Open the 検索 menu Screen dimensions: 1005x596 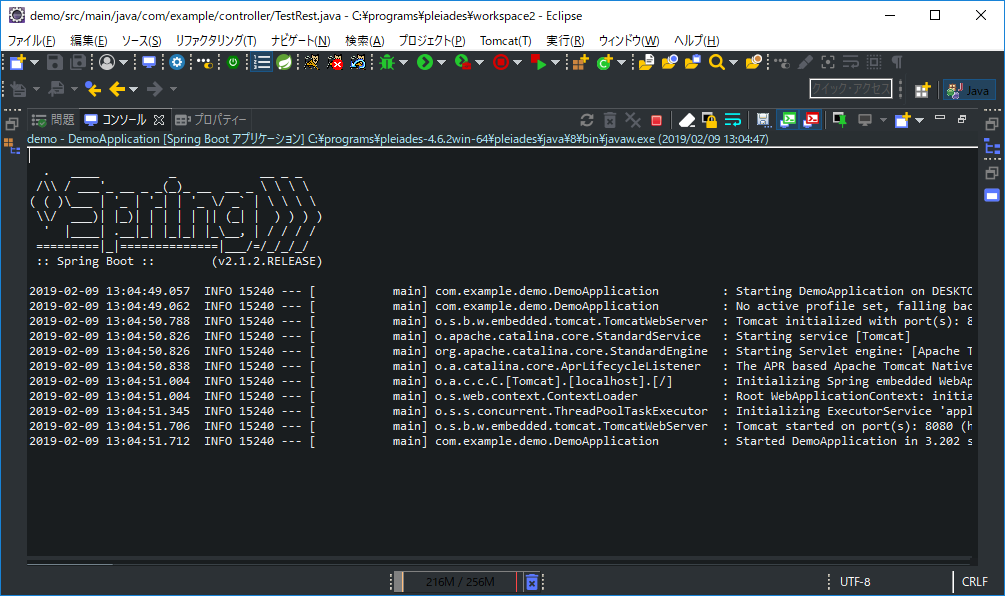pyautogui.click(x=365, y=40)
